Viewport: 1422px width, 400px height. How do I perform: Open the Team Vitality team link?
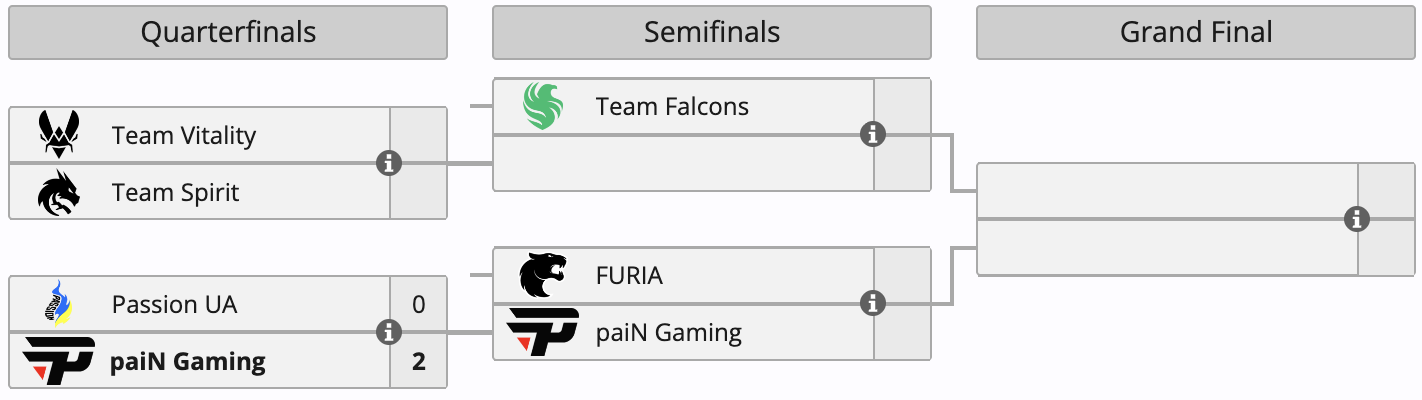[184, 135]
